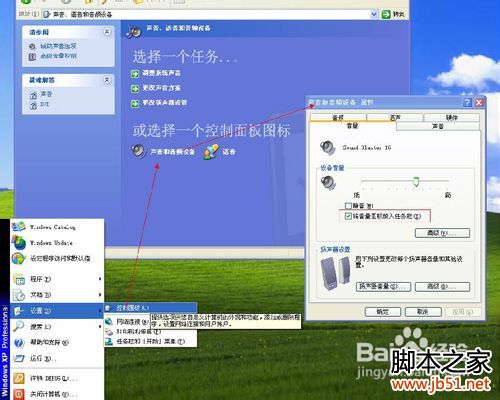Click the speaker pair image under 扬声器设置
Screen dimensions: 500x400
tap(335, 273)
